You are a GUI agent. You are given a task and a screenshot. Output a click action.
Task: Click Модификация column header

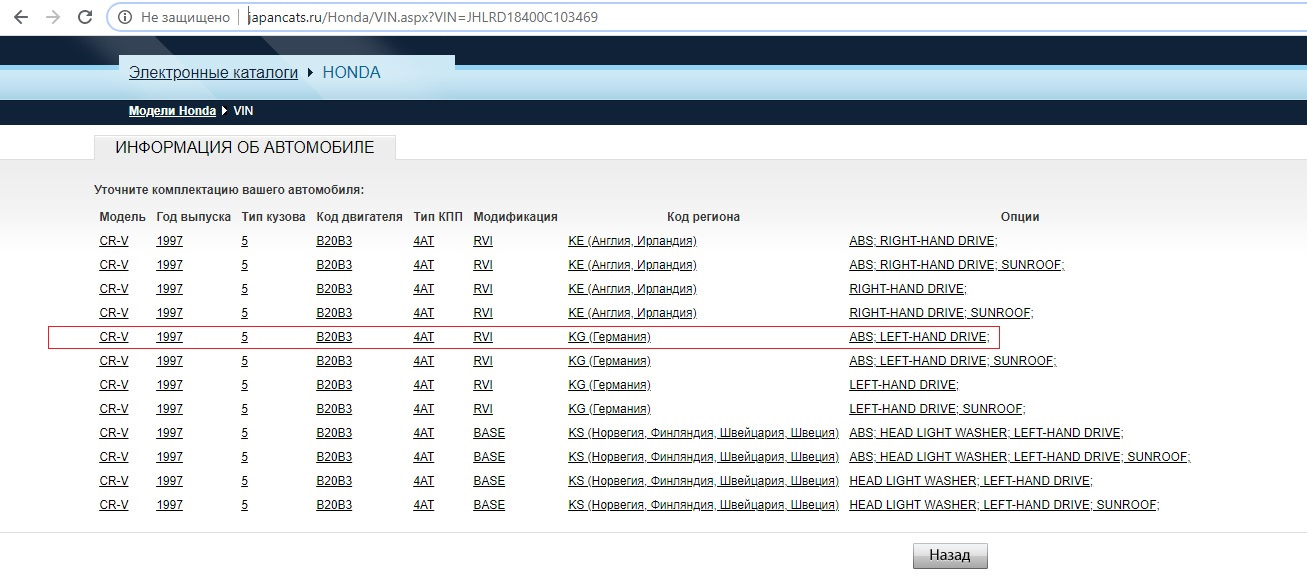(x=515, y=217)
